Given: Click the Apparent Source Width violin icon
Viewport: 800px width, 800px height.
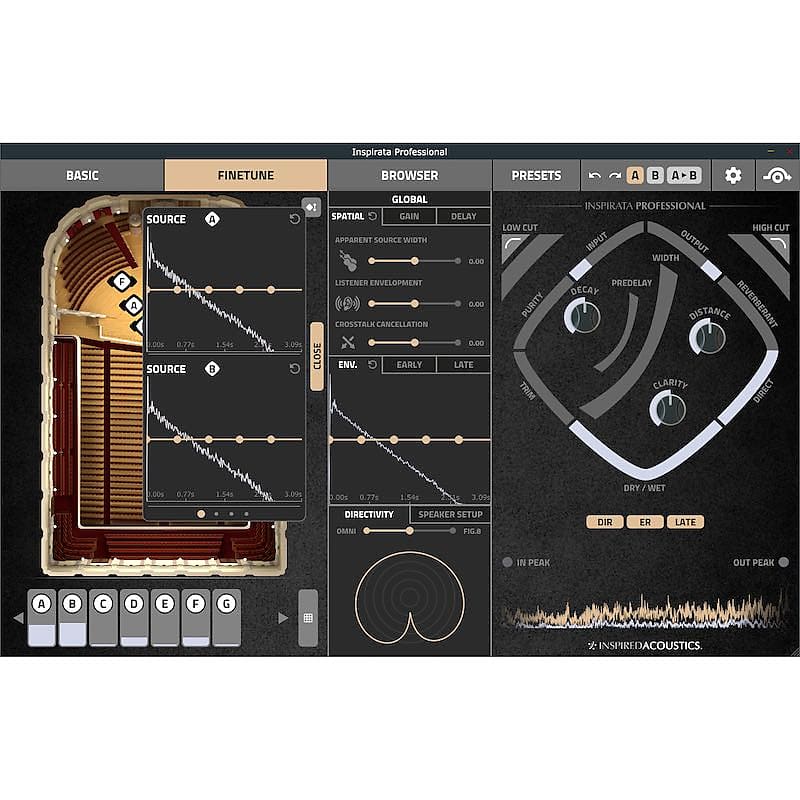Looking at the screenshot, I should 348,260.
